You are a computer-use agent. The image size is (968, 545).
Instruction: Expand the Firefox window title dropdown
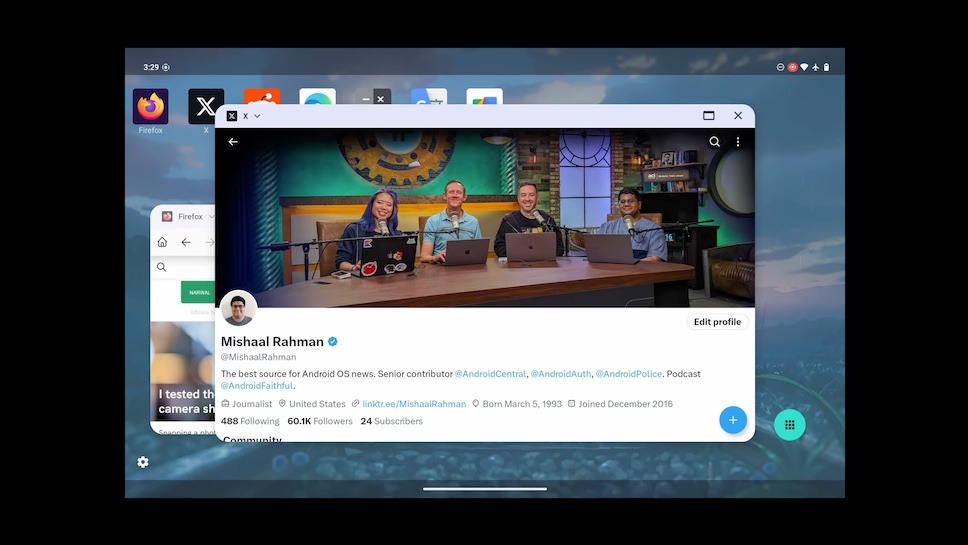[x=211, y=216]
